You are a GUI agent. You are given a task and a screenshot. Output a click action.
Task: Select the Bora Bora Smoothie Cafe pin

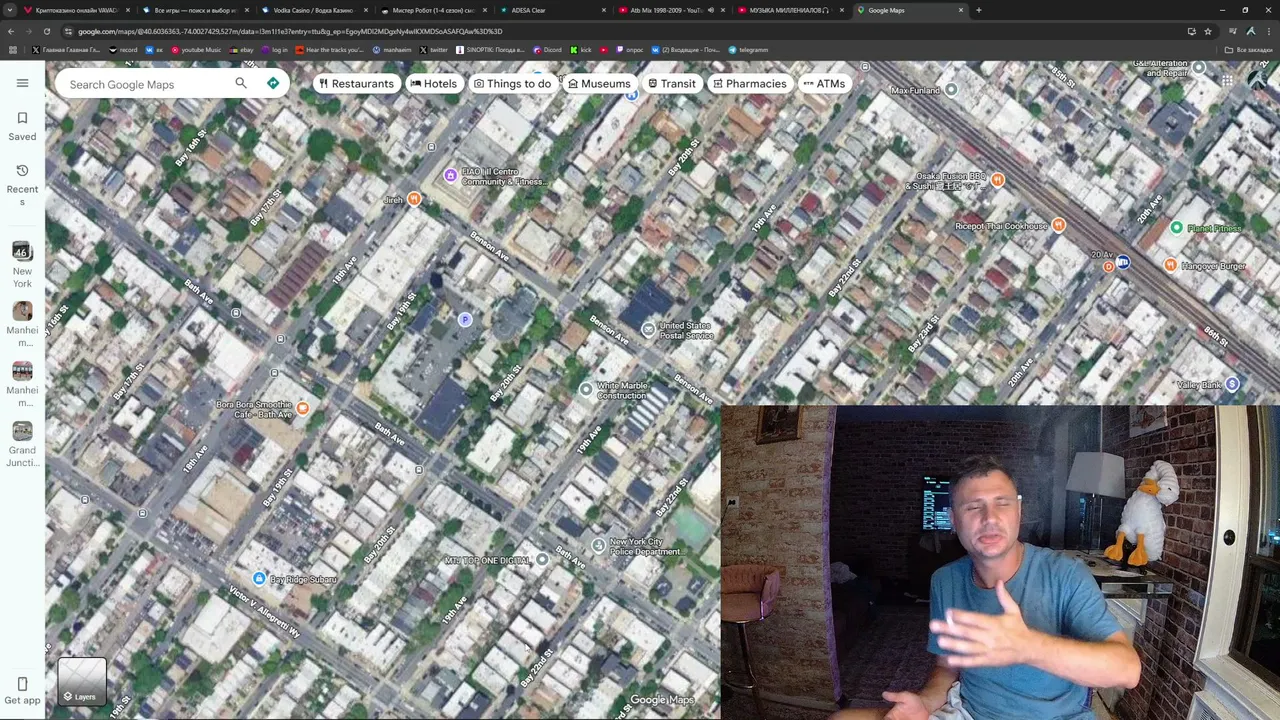tap(303, 408)
